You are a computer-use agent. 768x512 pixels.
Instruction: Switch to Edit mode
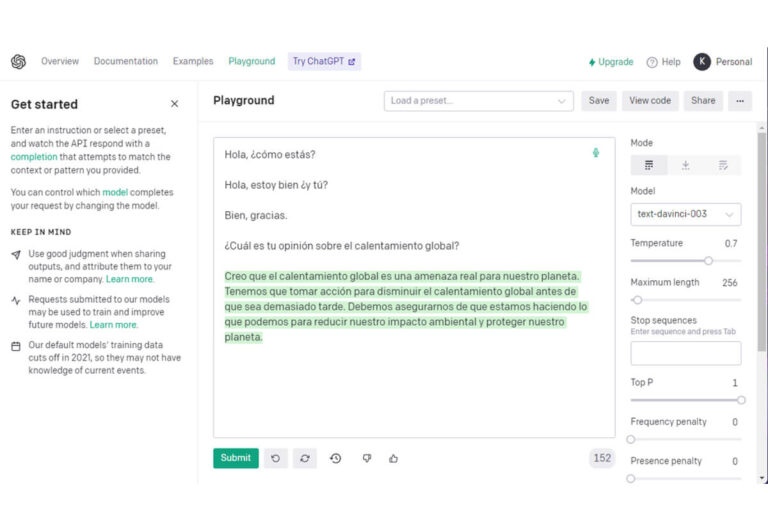pyautogui.click(x=723, y=165)
